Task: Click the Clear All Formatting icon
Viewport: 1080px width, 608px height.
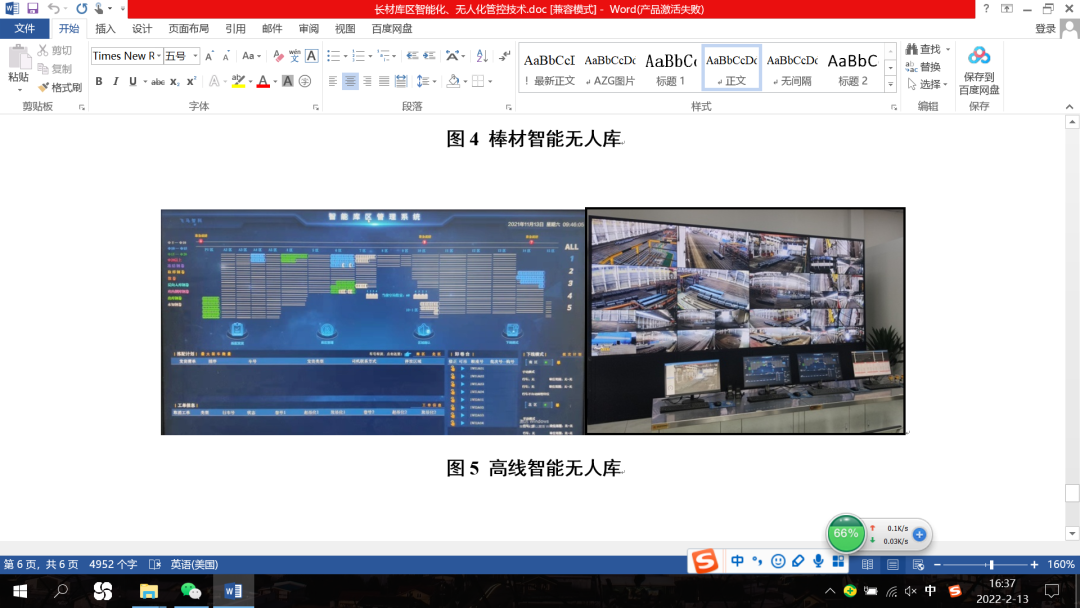Action: (277, 55)
